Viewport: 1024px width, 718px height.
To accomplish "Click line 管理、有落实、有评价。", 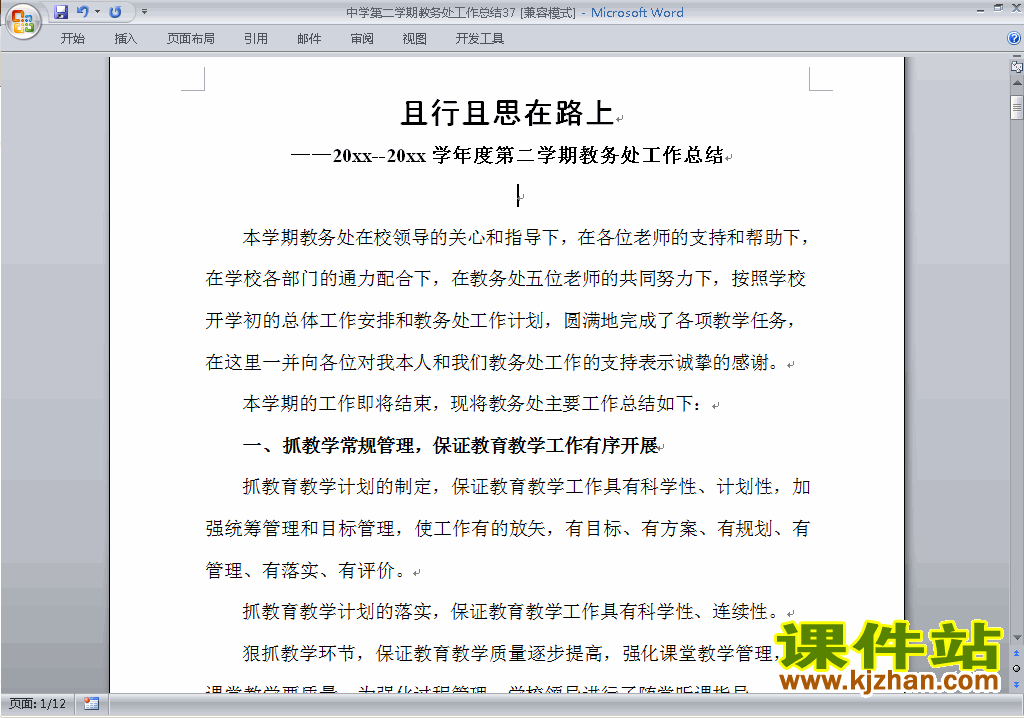I will point(306,570).
